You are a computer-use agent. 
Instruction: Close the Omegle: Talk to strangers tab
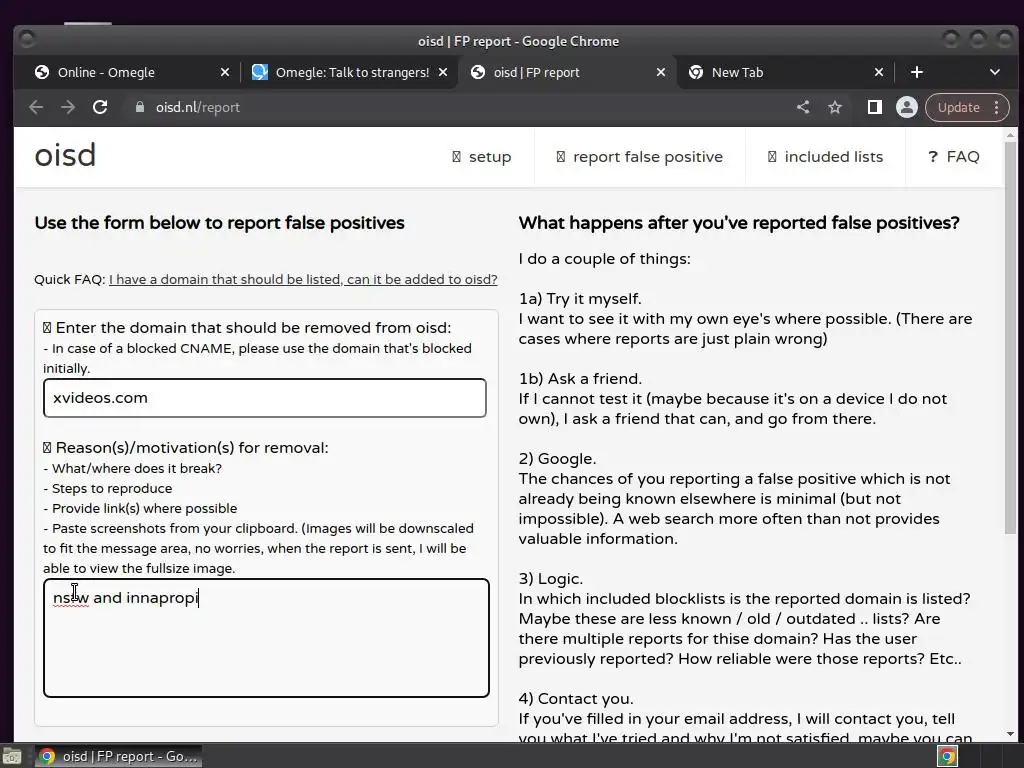coord(443,72)
